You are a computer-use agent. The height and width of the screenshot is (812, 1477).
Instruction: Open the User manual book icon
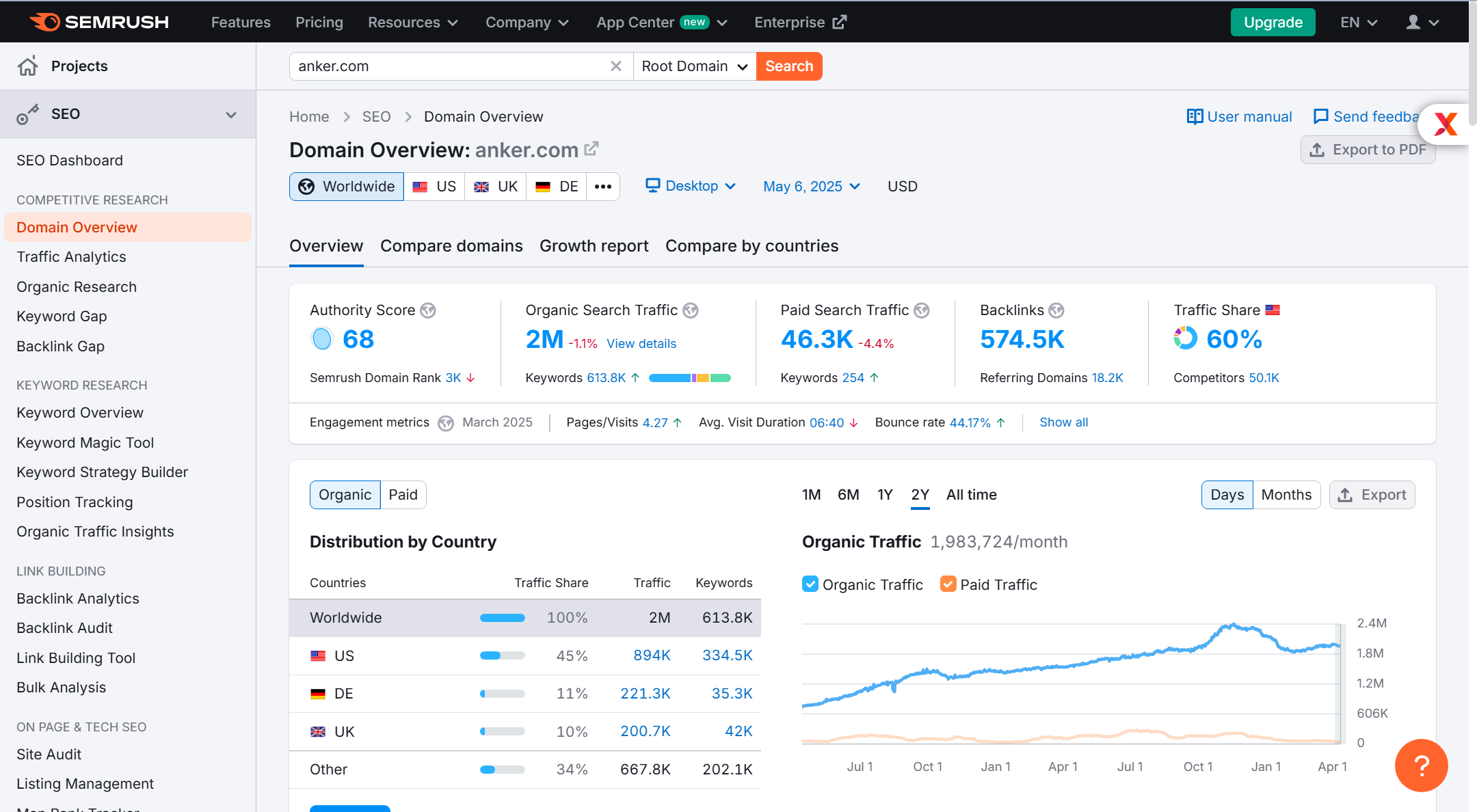point(1195,117)
